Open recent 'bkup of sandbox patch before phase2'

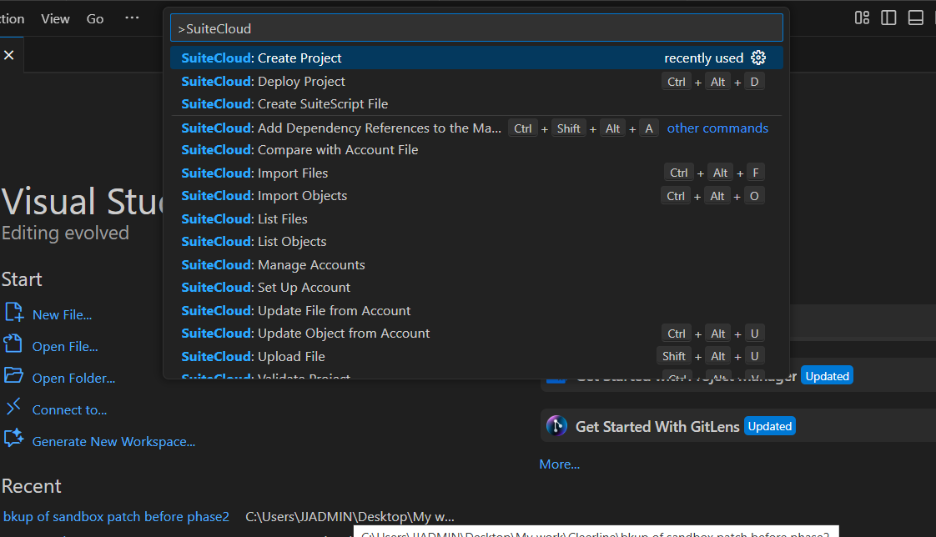click(x=116, y=517)
